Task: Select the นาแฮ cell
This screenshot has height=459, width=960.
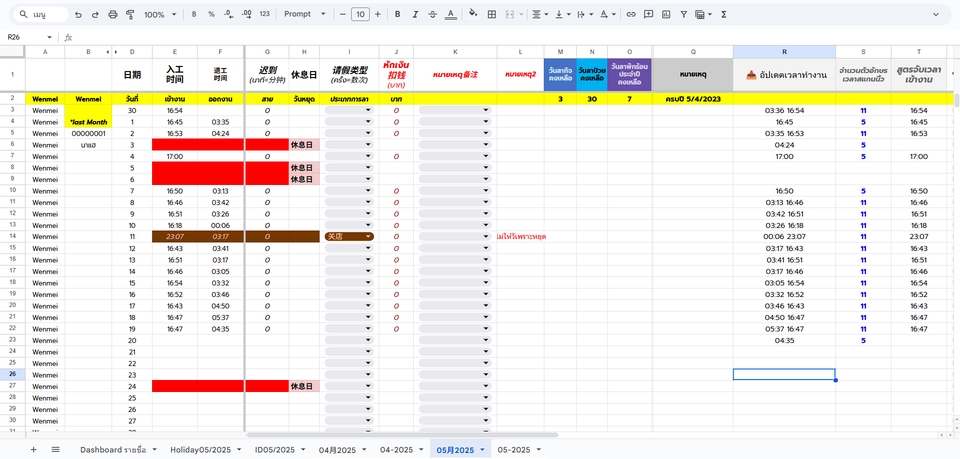Action: [88, 145]
